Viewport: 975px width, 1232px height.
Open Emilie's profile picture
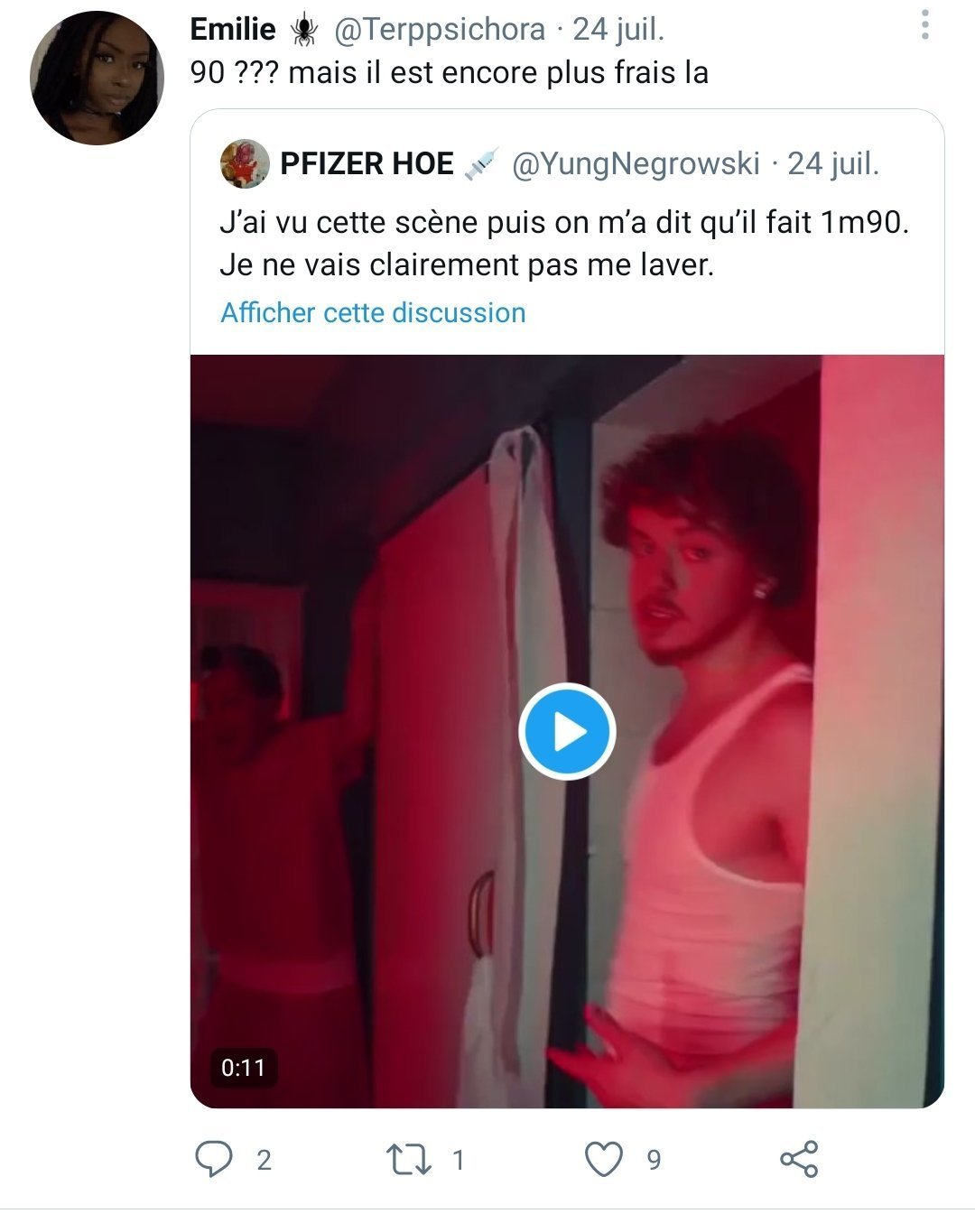coord(97,79)
